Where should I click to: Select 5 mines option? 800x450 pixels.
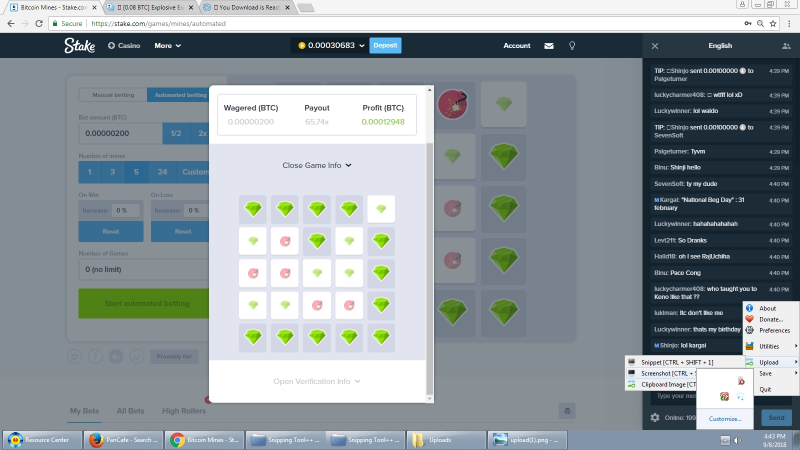coord(136,172)
